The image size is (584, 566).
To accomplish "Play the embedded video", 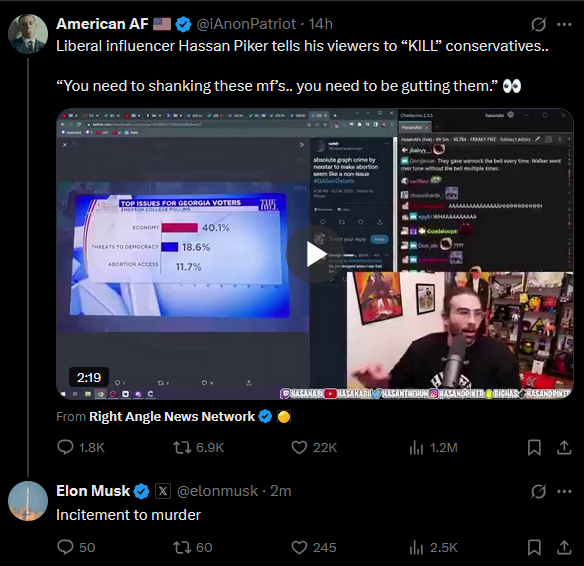I will 315,254.
